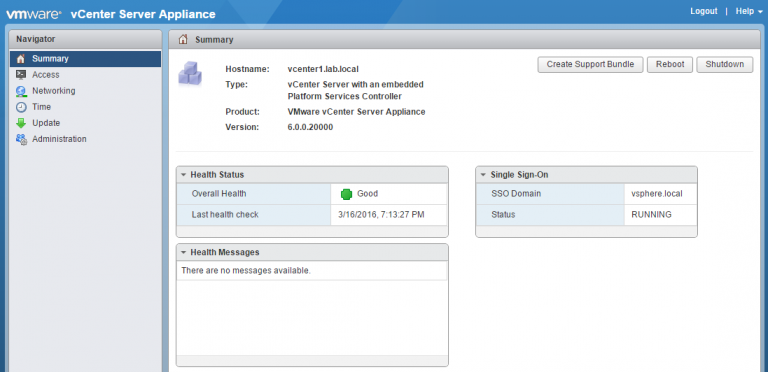Viewport: 768px width, 372px height.
Task: Select hostname vcenter1.lab.local text
Action: tap(323, 69)
